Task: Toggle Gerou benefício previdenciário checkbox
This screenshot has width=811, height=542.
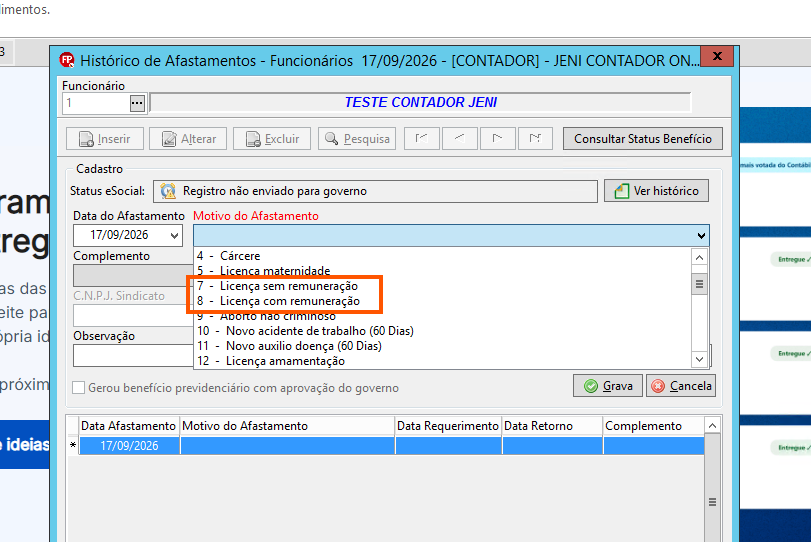Action: (79, 387)
